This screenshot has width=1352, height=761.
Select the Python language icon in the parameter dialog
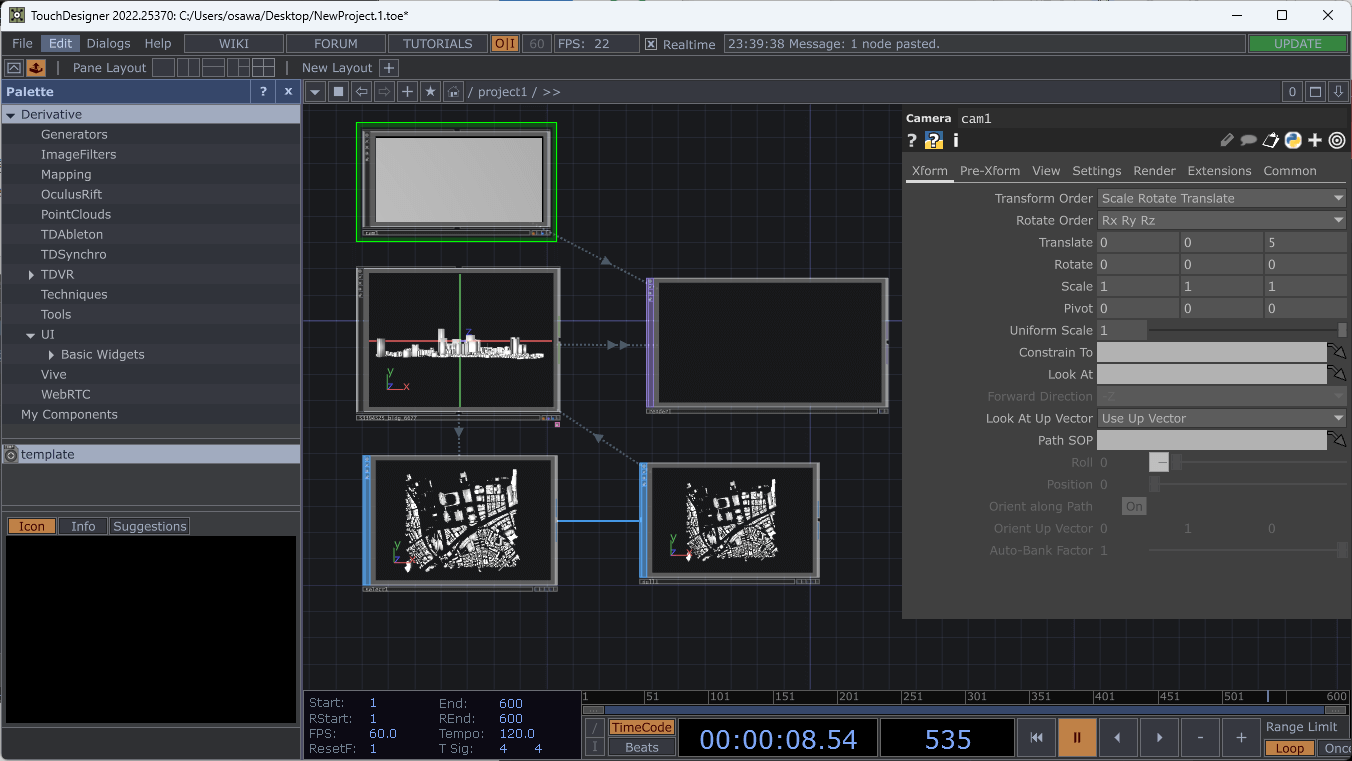coord(1291,140)
